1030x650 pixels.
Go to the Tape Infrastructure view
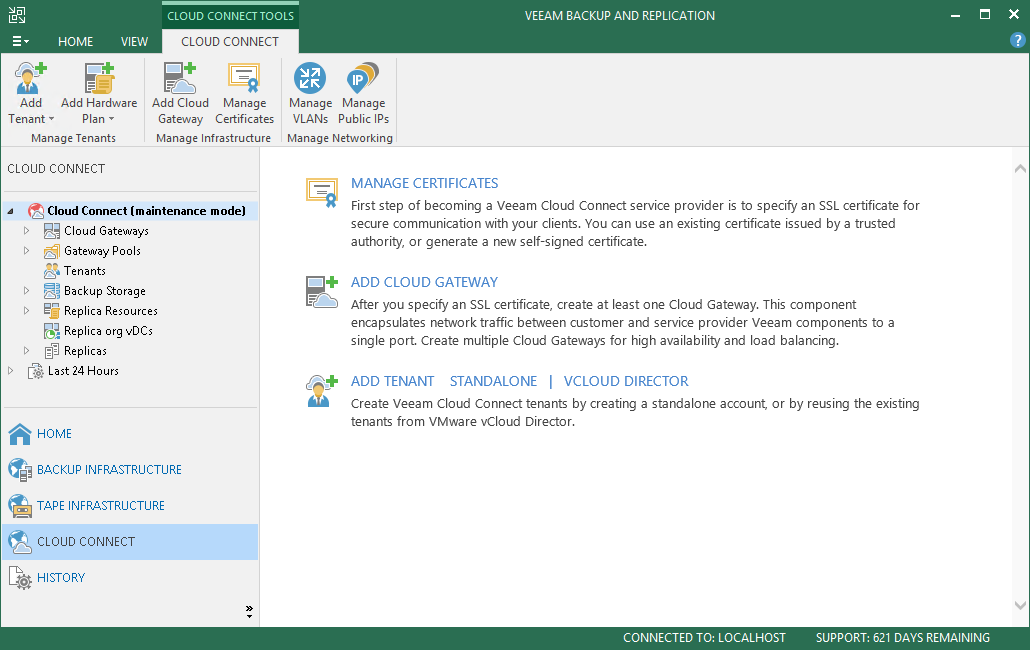101,506
